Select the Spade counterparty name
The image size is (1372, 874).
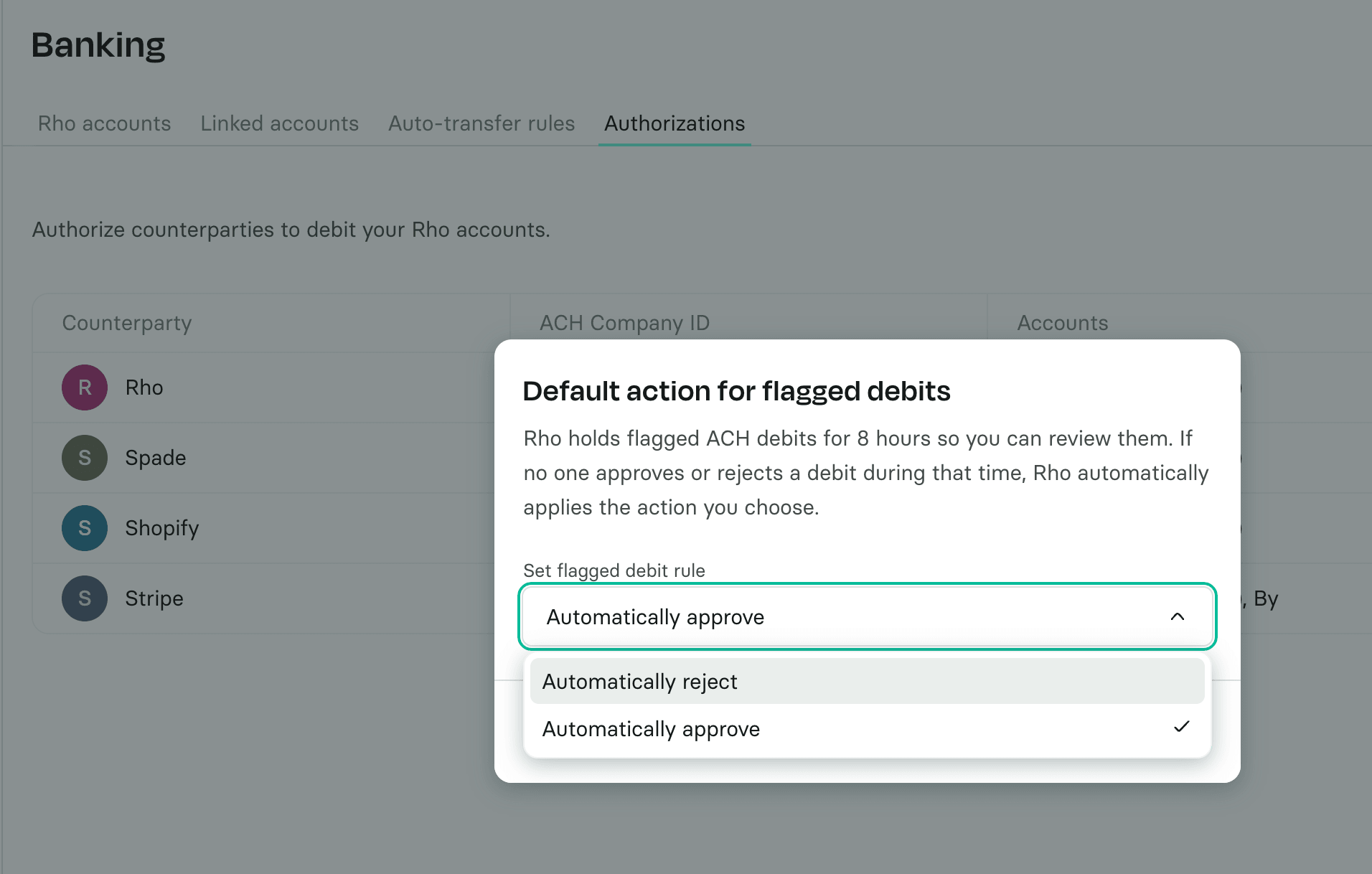coord(156,458)
